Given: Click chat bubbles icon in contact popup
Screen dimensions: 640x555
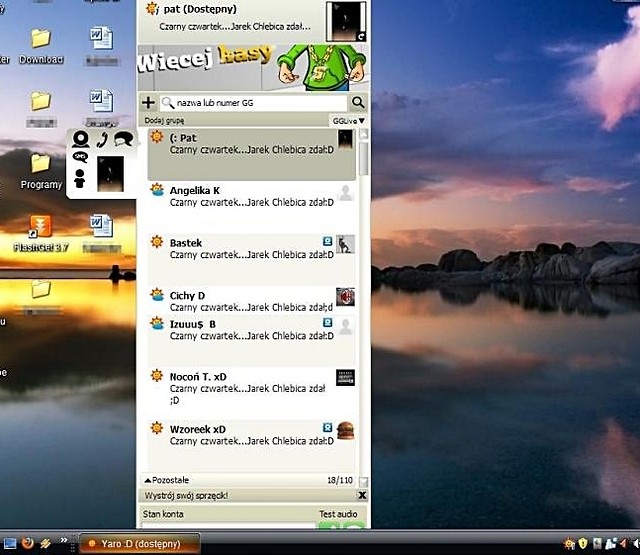Looking at the screenshot, I should (124, 139).
